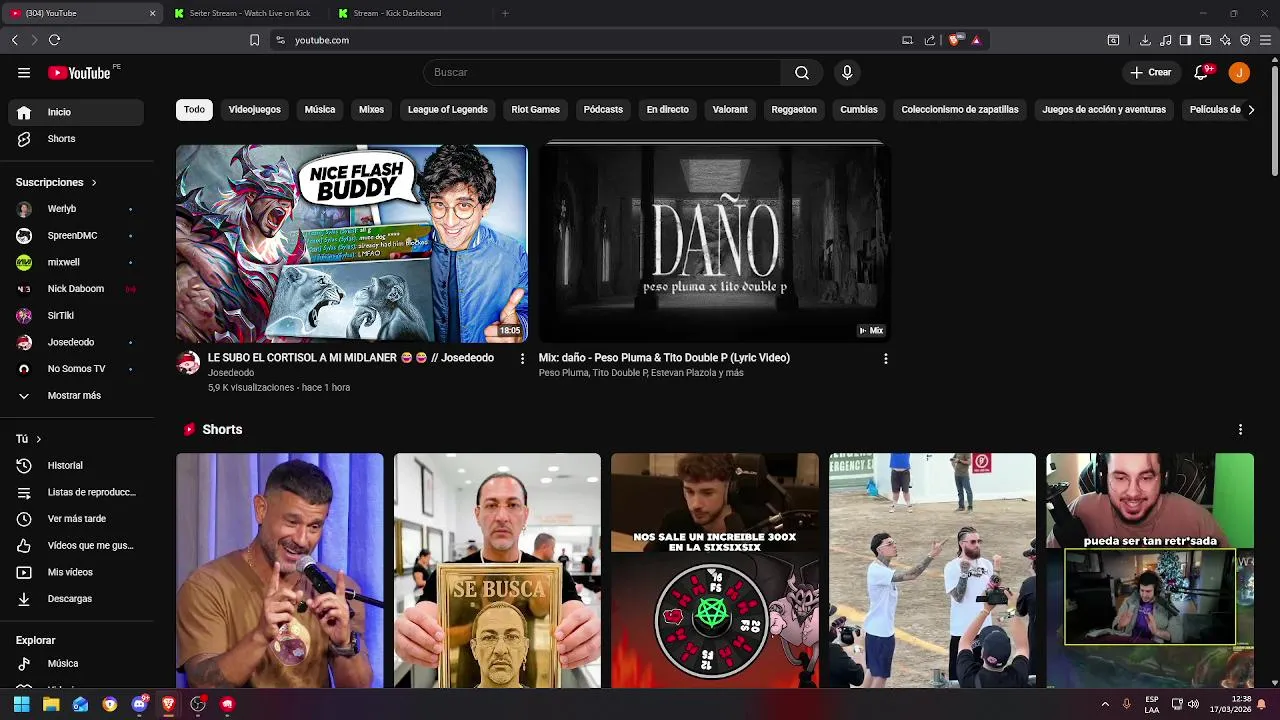Open the YouTube hamburger guide menu
Screen dimensions: 1280x720
(24, 72)
